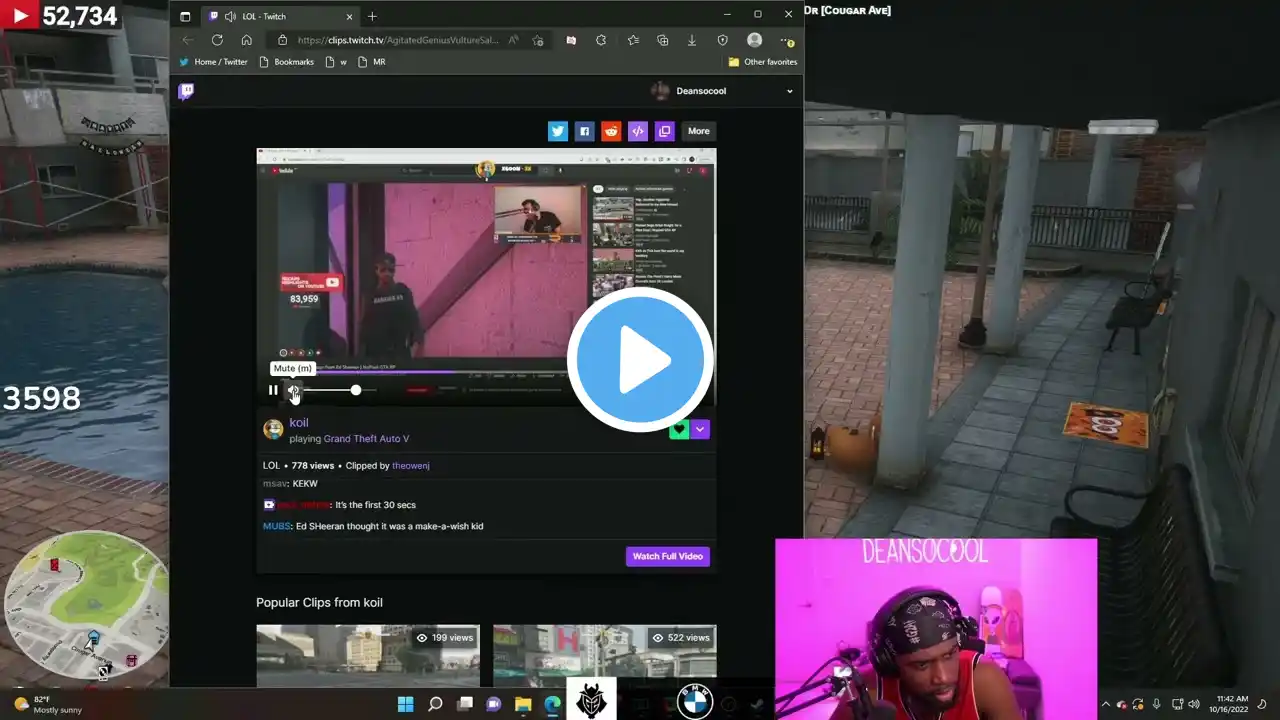
Task: Click the Watch Full Video button
Action: point(667,556)
